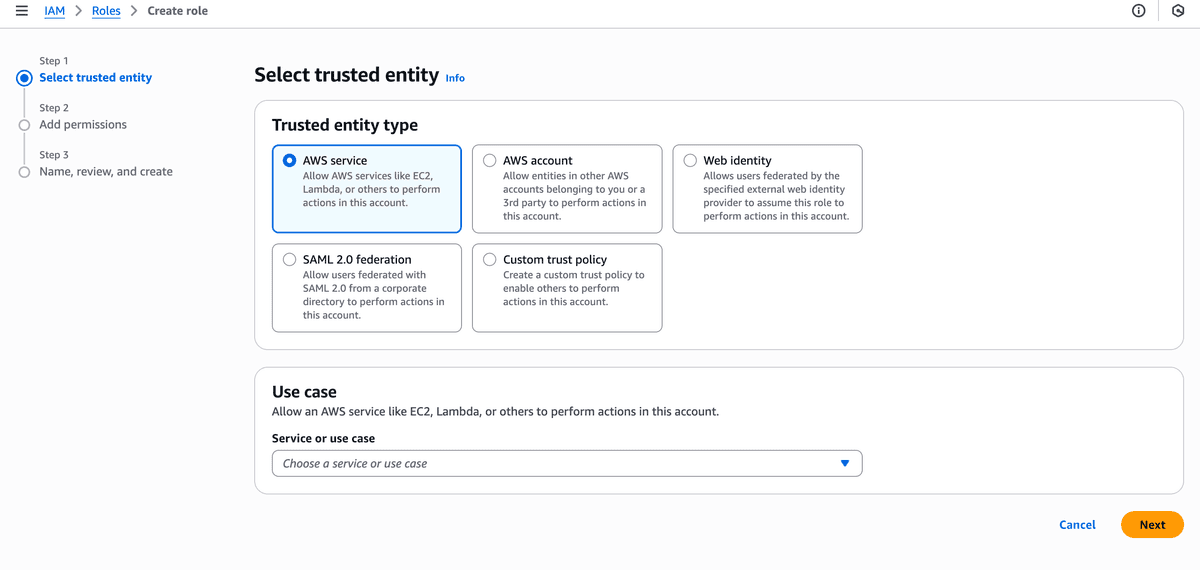Open the Service or use case dropdown
Screen dimensions: 1200x570
coord(566,464)
